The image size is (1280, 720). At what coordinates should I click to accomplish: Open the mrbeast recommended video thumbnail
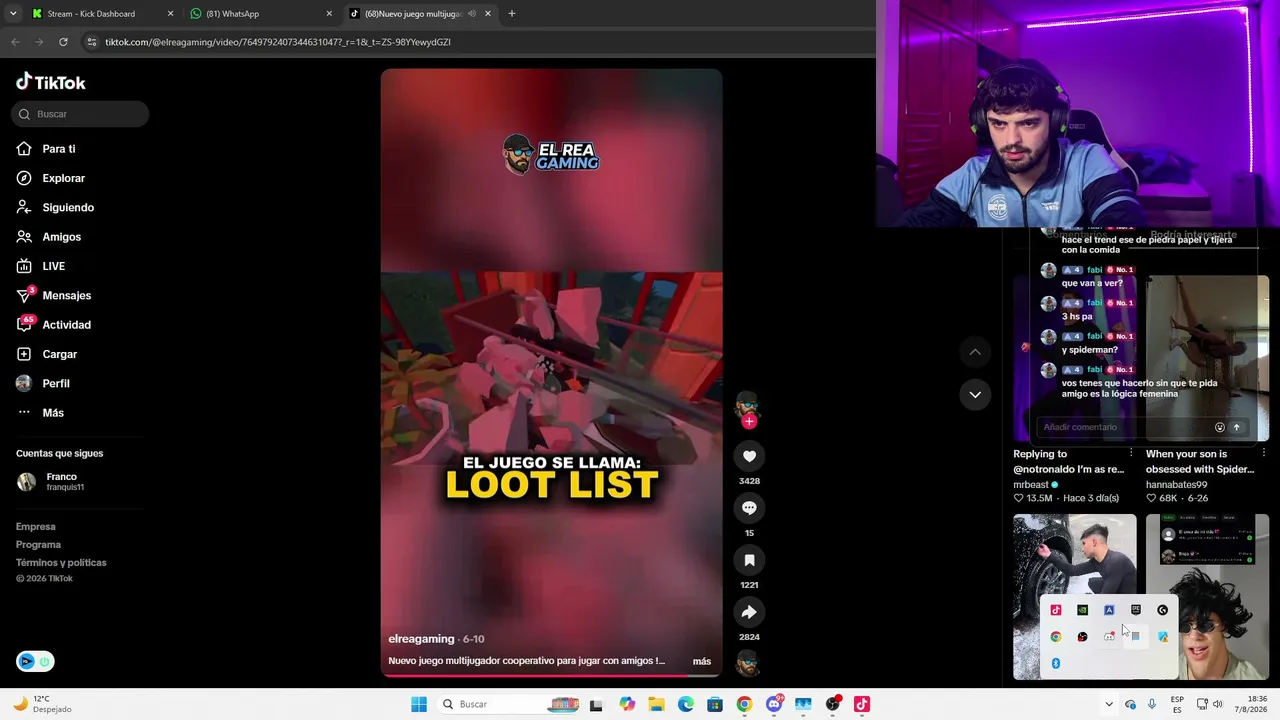[1075, 358]
